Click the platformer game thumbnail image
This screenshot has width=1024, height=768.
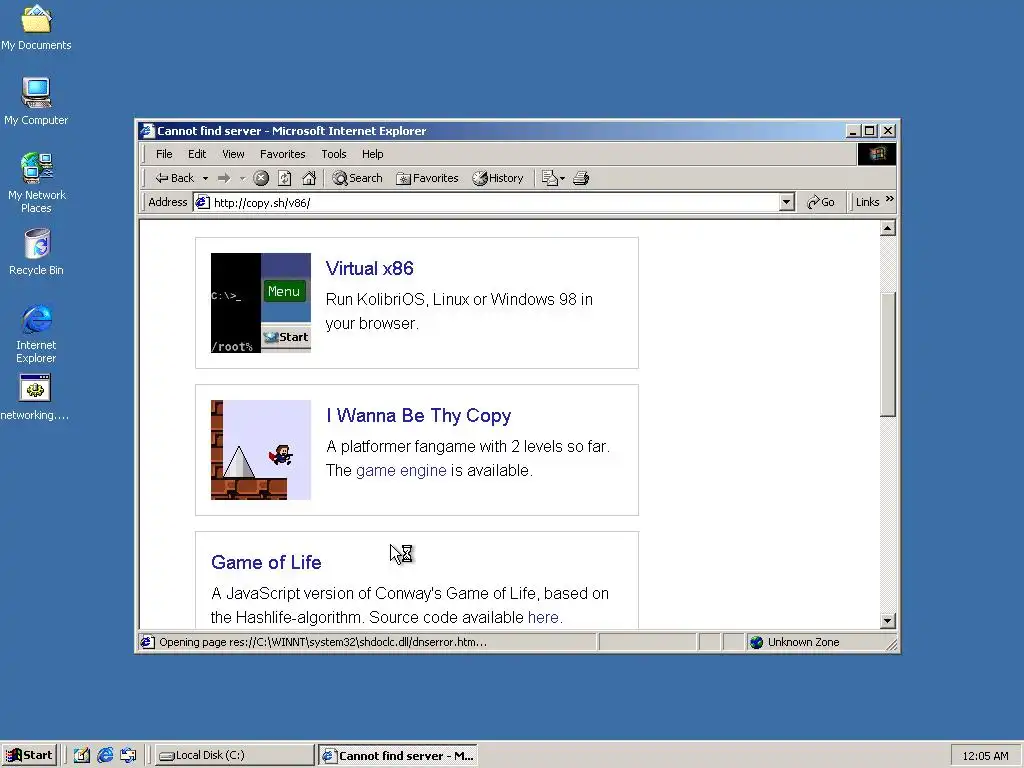261,450
